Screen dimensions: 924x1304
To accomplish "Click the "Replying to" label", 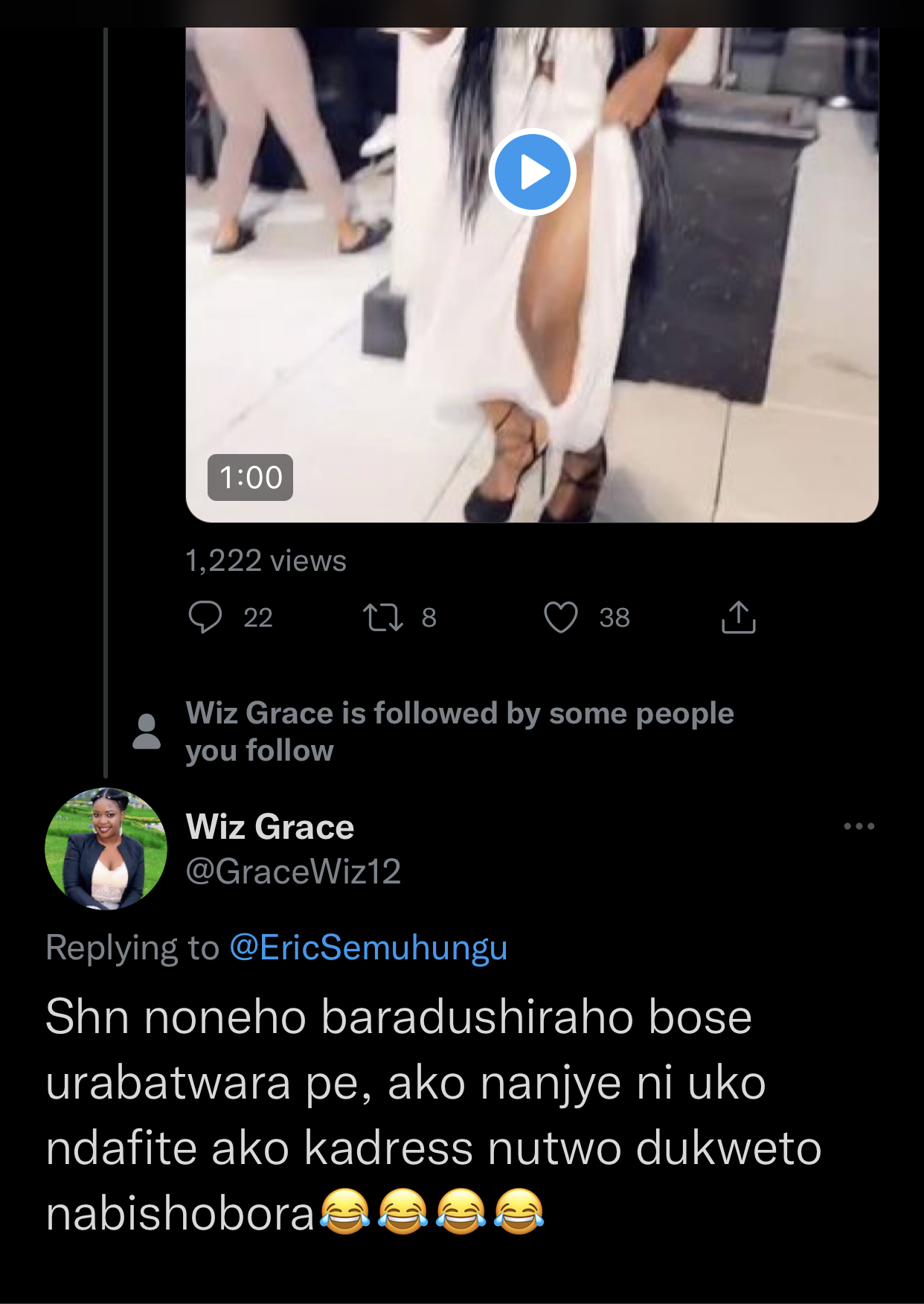I will (x=132, y=947).
